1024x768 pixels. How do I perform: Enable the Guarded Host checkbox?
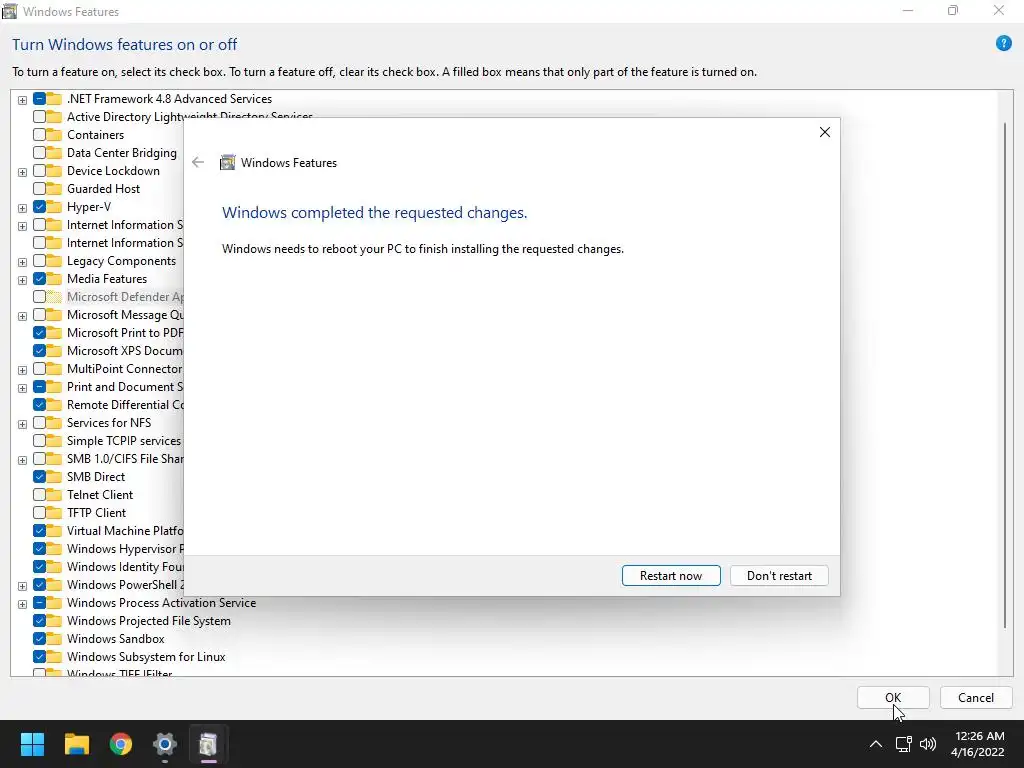[x=39, y=189]
